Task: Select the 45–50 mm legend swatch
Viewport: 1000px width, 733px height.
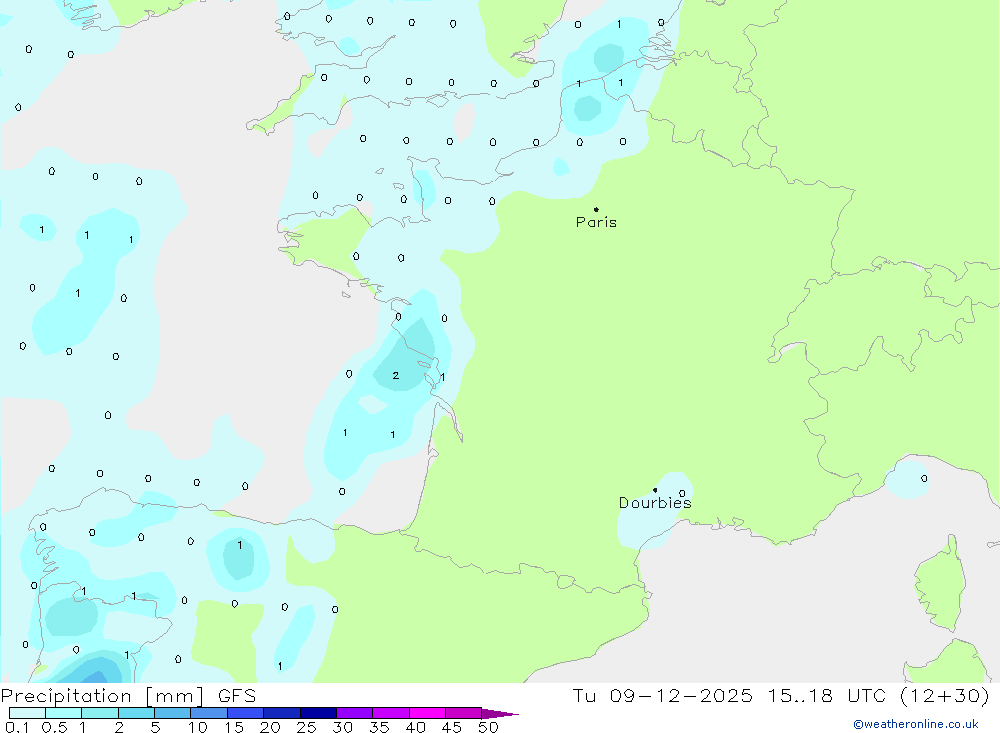Action: (x=464, y=713)
